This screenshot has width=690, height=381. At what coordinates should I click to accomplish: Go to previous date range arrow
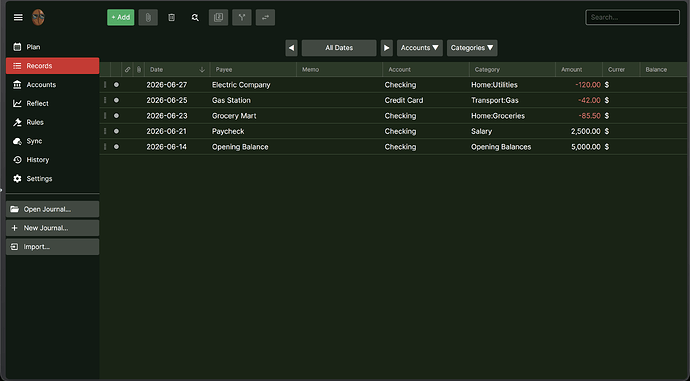tap(291, 48)
